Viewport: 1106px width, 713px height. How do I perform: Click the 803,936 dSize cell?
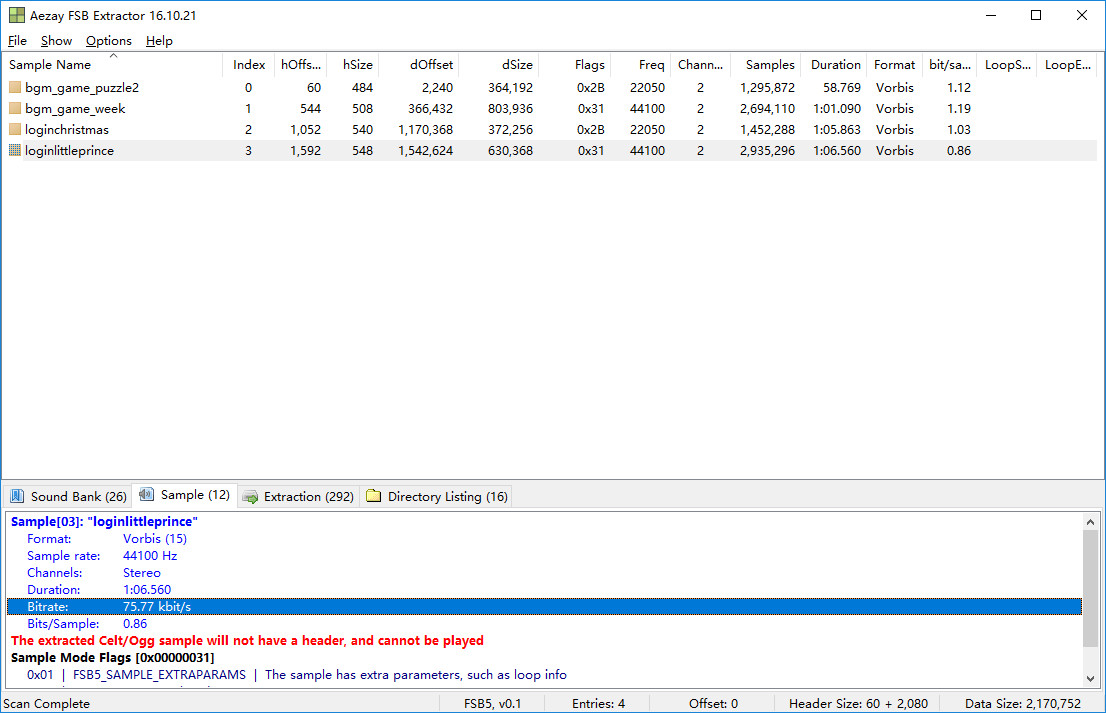pyautogui.click(x=511, y=109)
